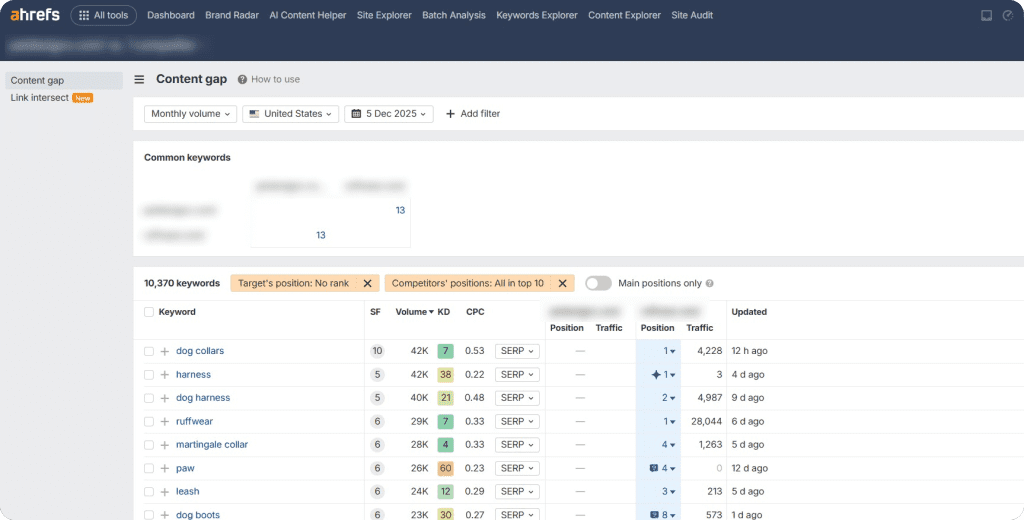Remove Competitors' positions: All in top 10 filter
This screenshot has width=1024, height=520.
pyautogui.click(x=562, y=284)
